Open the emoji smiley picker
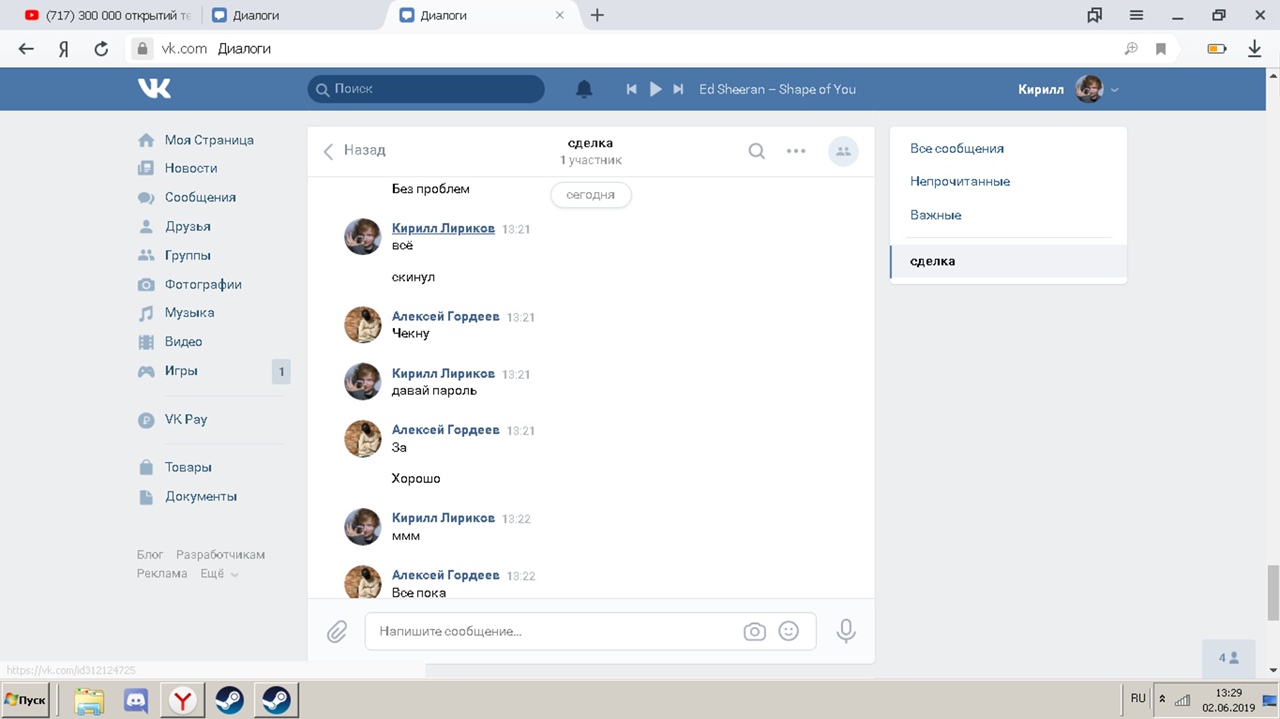 tap(789, 632)
